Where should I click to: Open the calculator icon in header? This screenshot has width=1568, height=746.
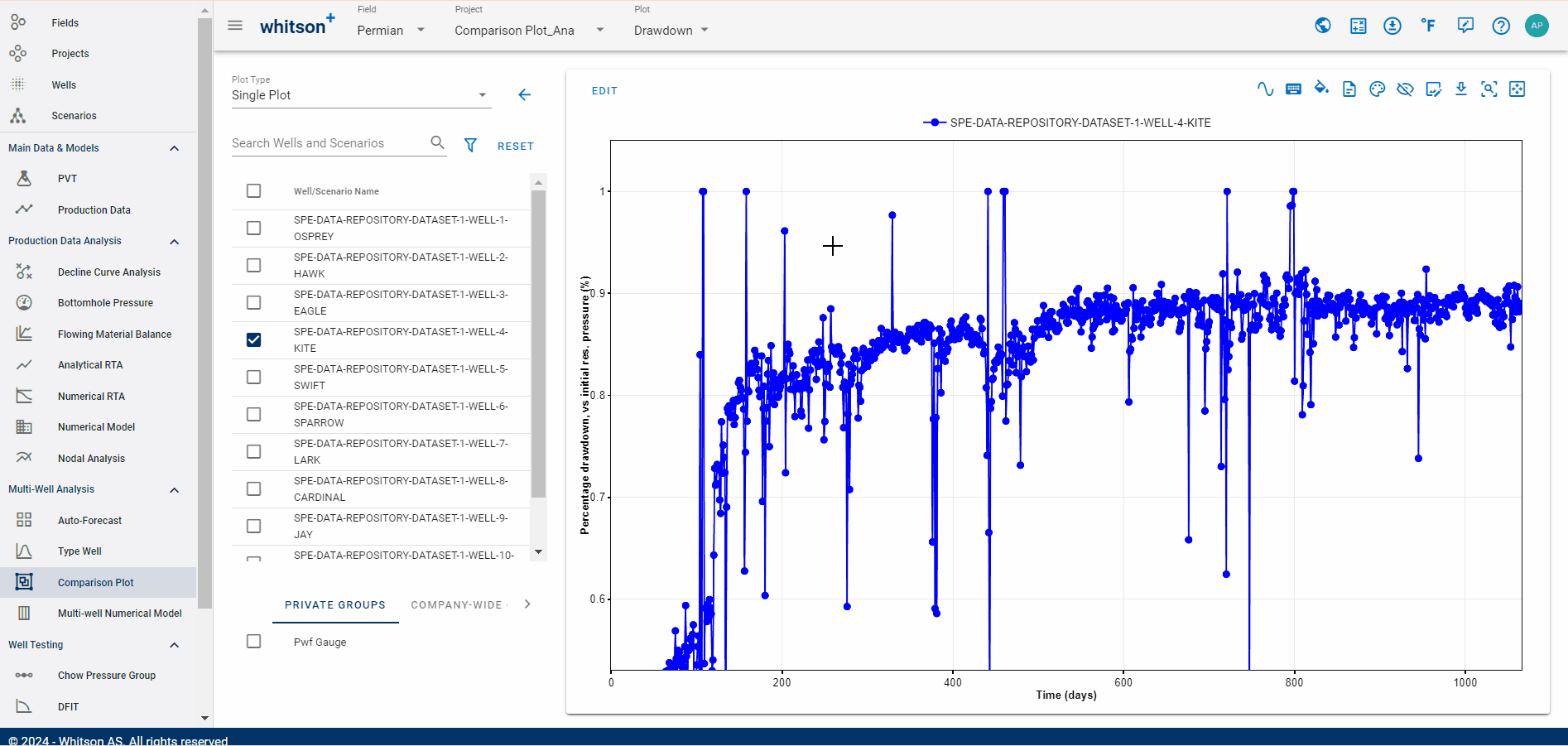pyautogui.click(x=1359, y=26)
